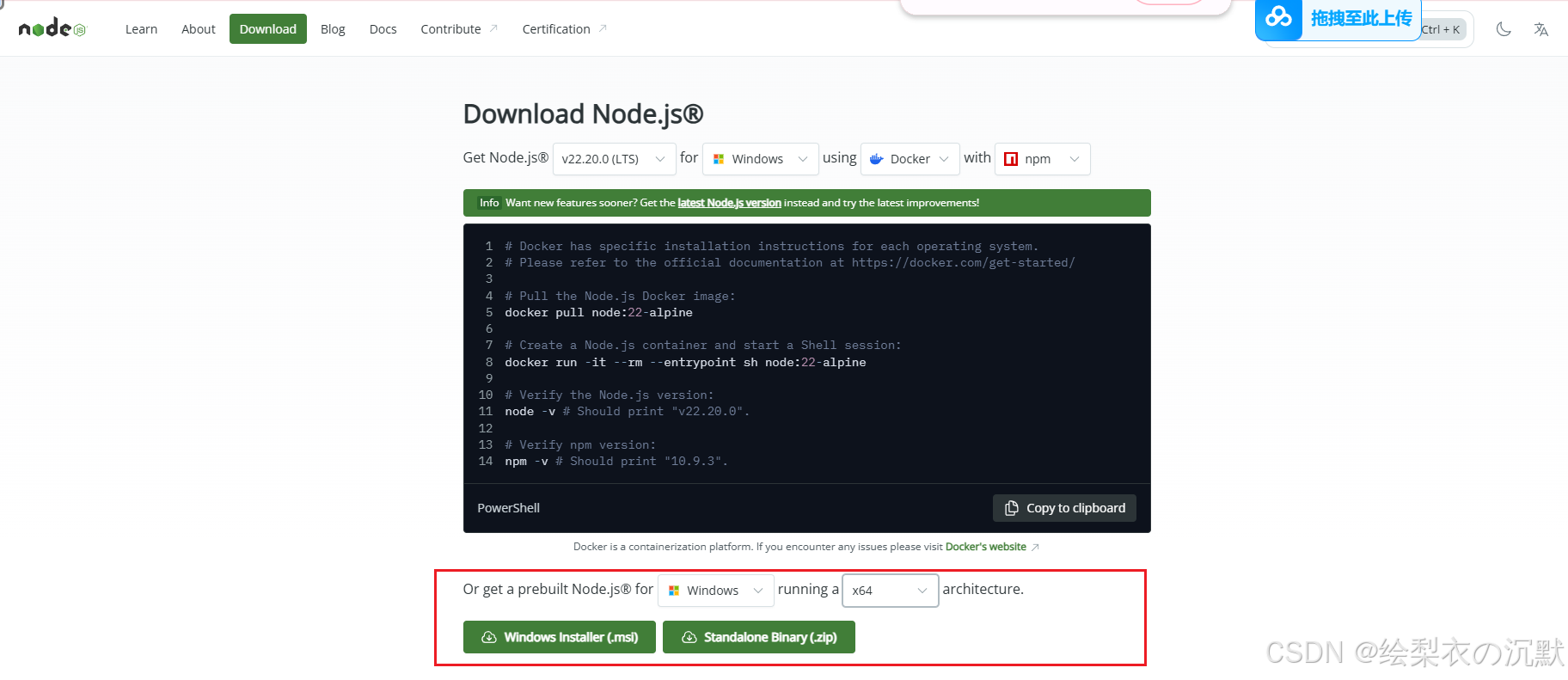Click the Info badge in the green banner

(489, 203)
